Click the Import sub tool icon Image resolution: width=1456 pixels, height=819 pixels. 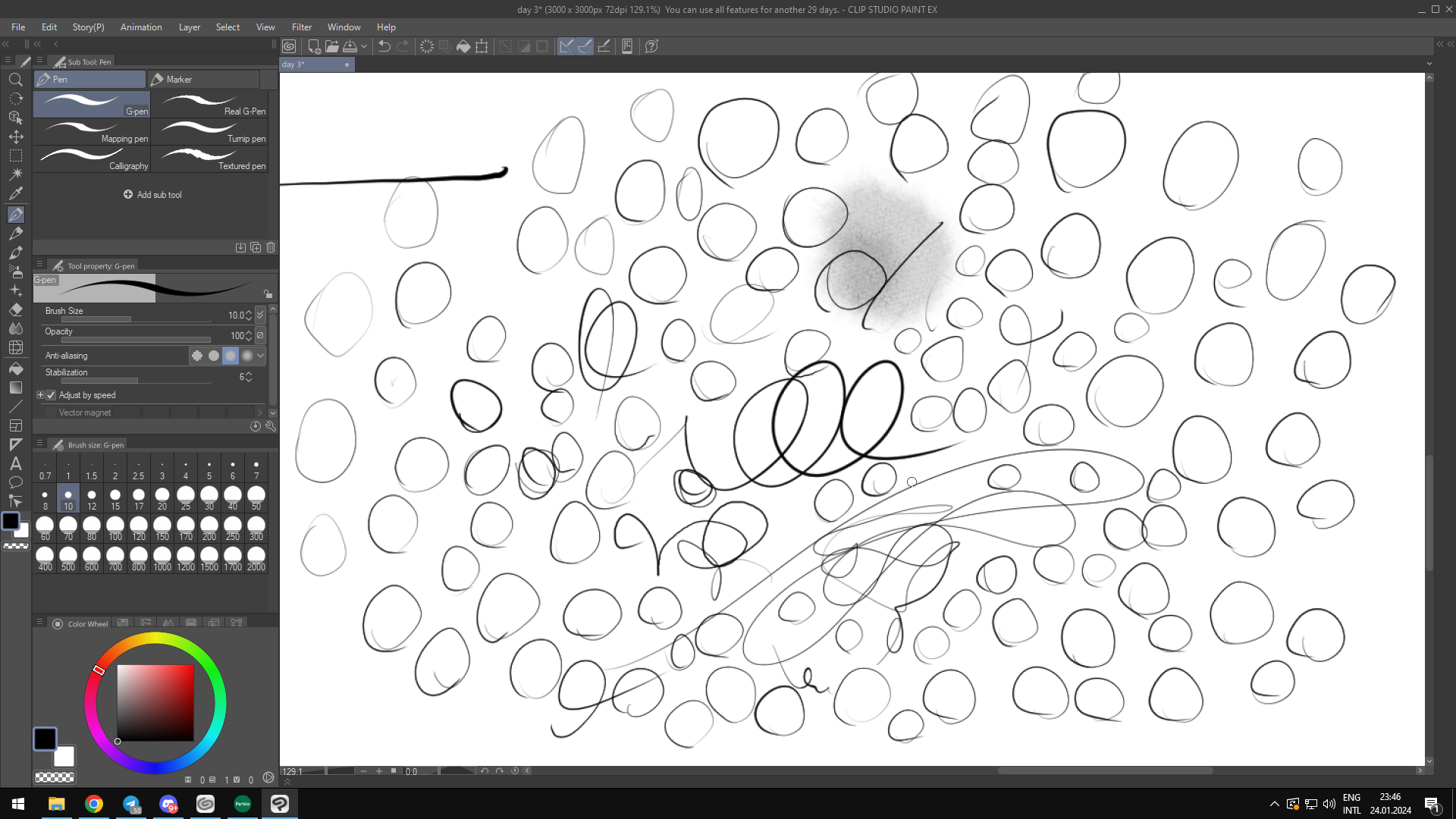[240, 247]
